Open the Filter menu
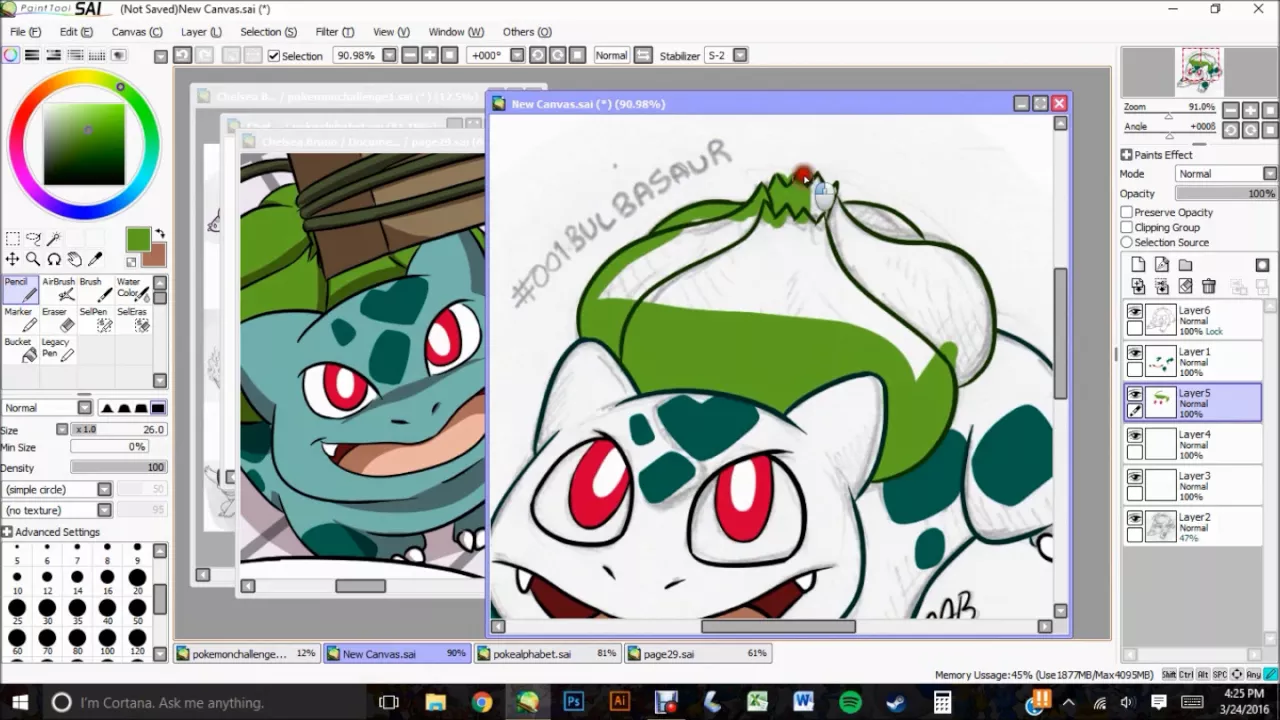 (334, 32)
